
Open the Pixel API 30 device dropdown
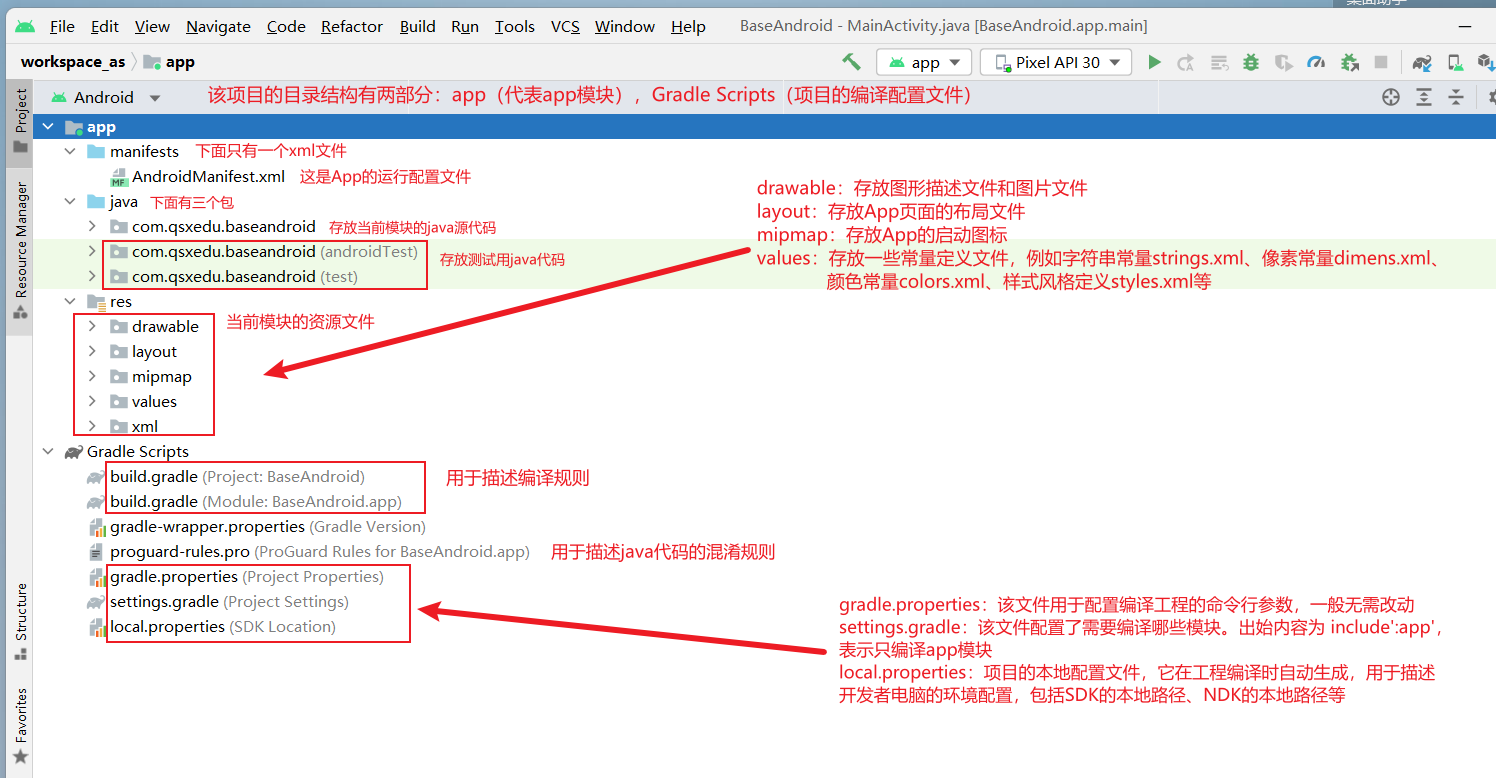[x=1055, y=62]
